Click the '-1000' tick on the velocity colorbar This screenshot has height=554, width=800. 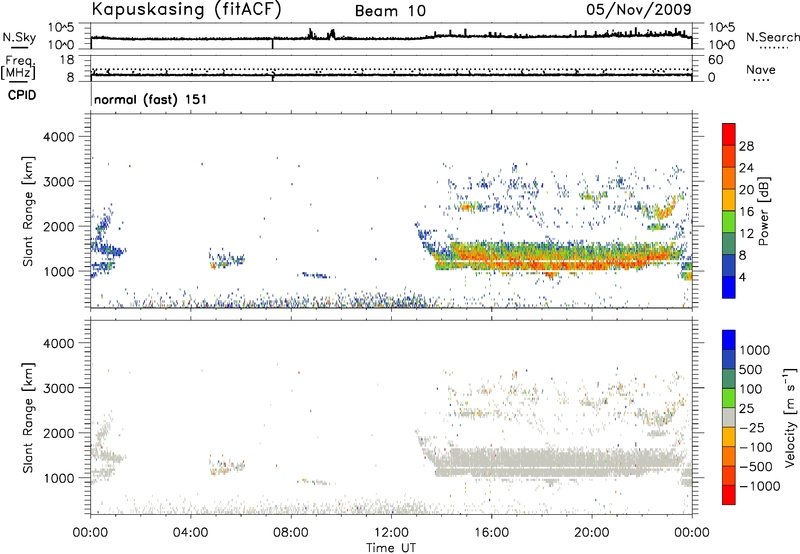[760, 486]
